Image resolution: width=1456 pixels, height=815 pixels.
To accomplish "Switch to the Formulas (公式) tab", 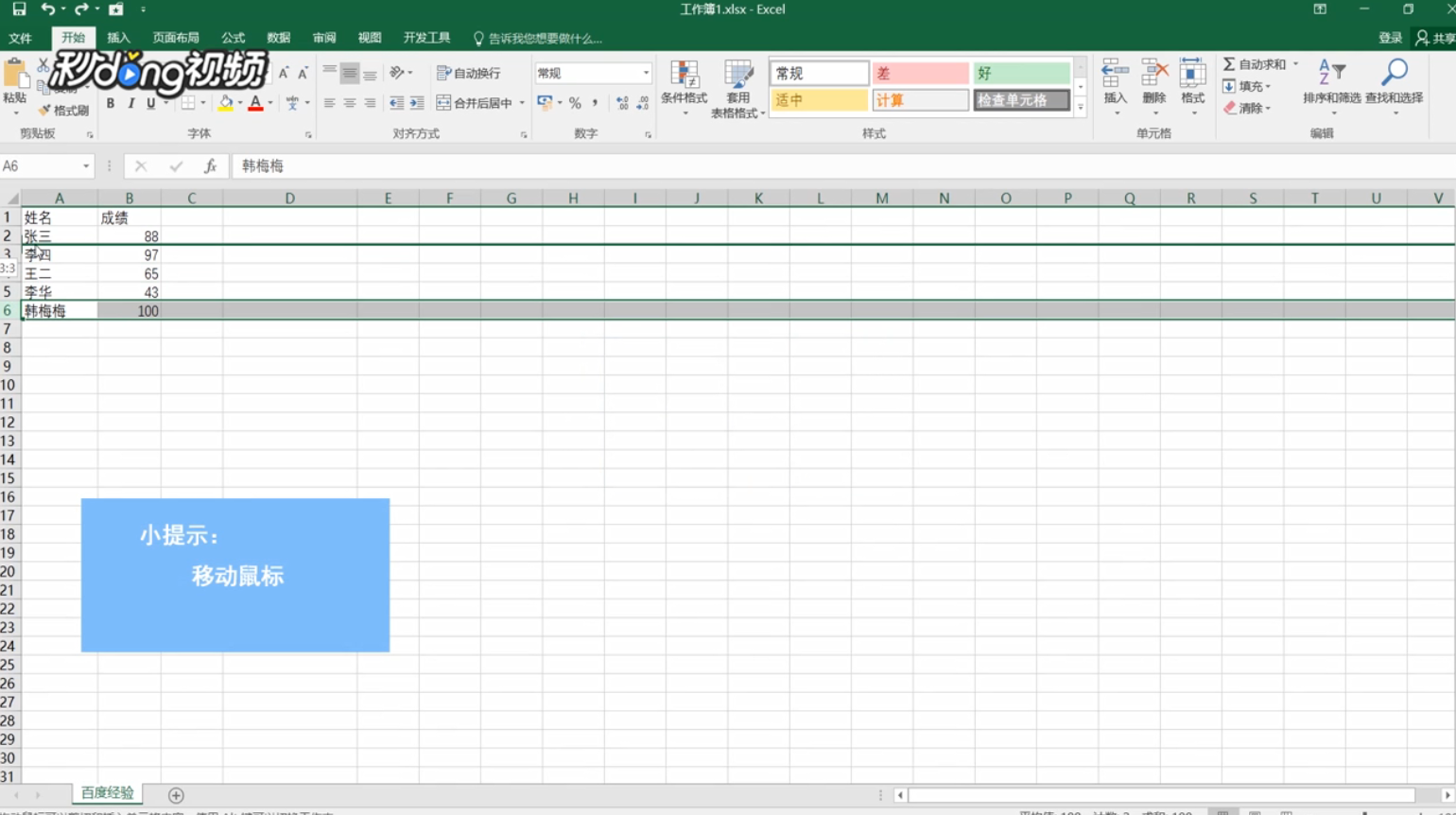I will pos(233,39).
